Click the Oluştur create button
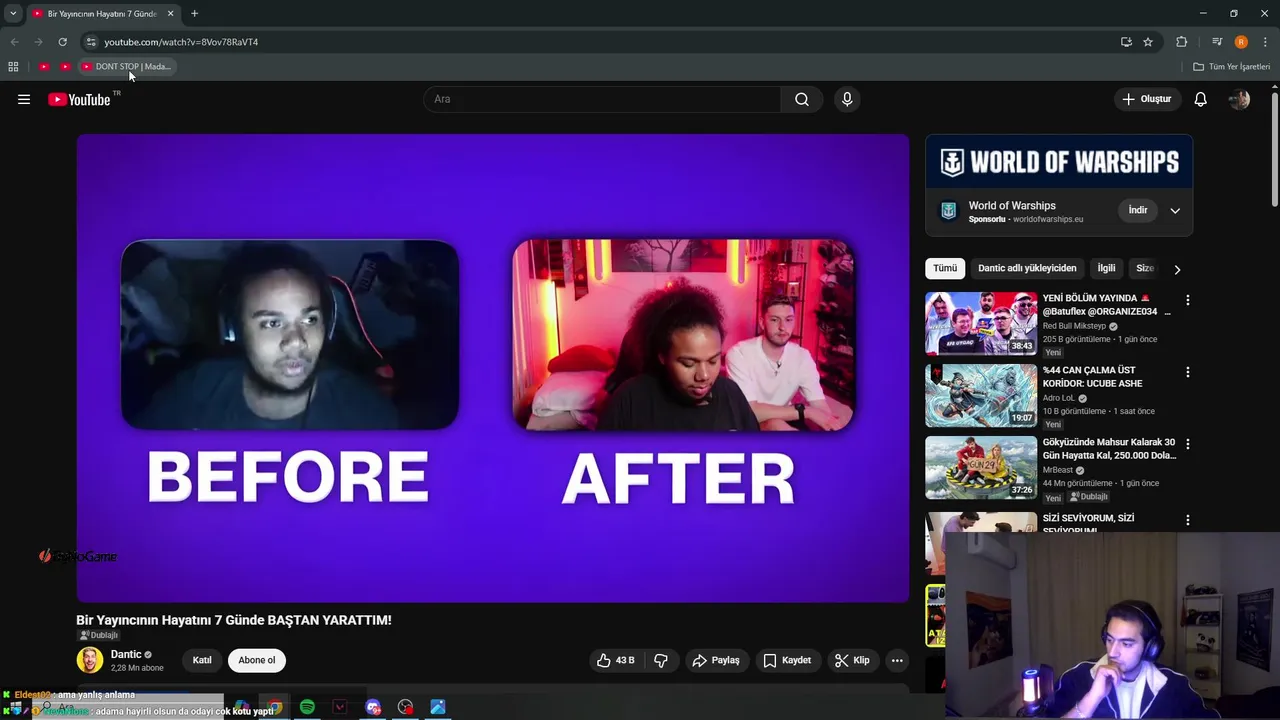 (x=1147, y=99)
